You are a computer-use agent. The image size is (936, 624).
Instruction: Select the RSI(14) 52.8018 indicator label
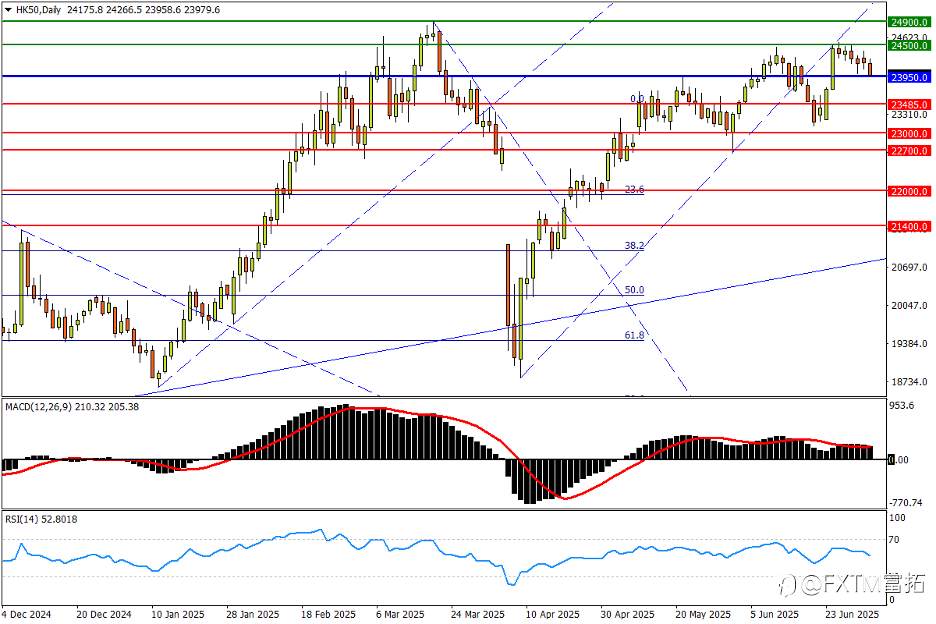pos(41,520)
